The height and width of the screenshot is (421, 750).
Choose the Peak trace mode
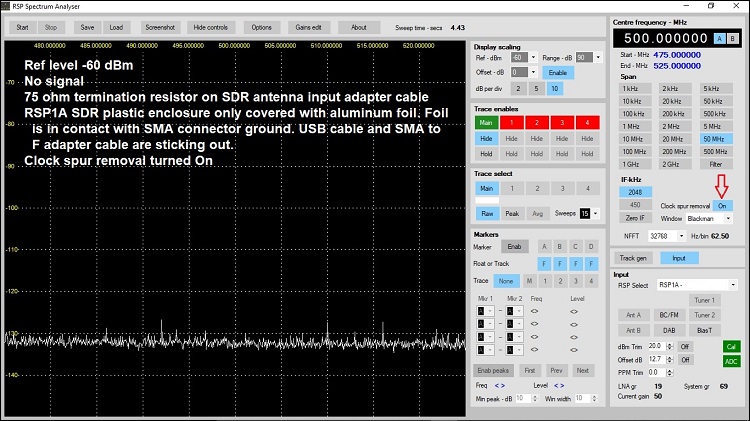point(513,213)
